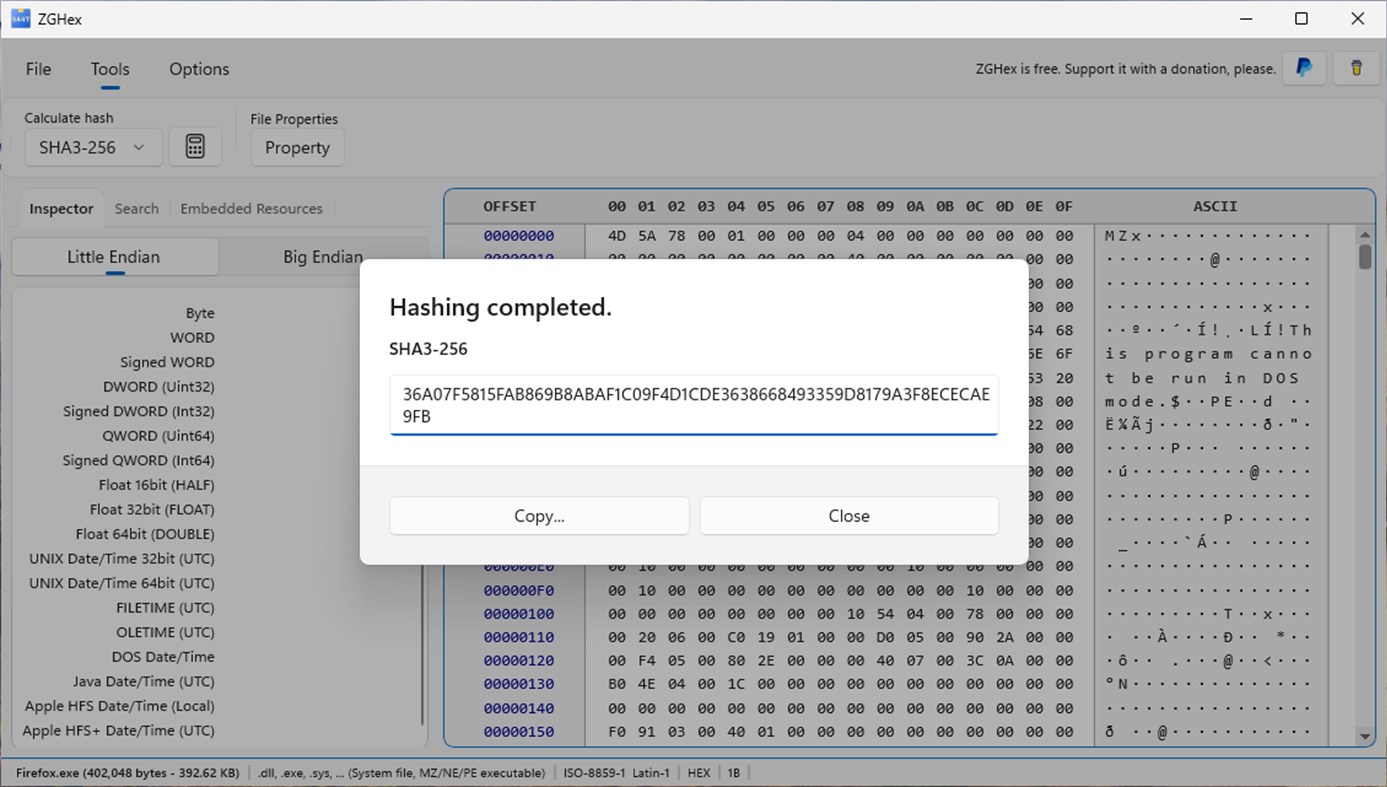Viewport: 1387px width, 787px height.
Task: Click the QWORD (Uint64) inspector row
Action: 158,436
